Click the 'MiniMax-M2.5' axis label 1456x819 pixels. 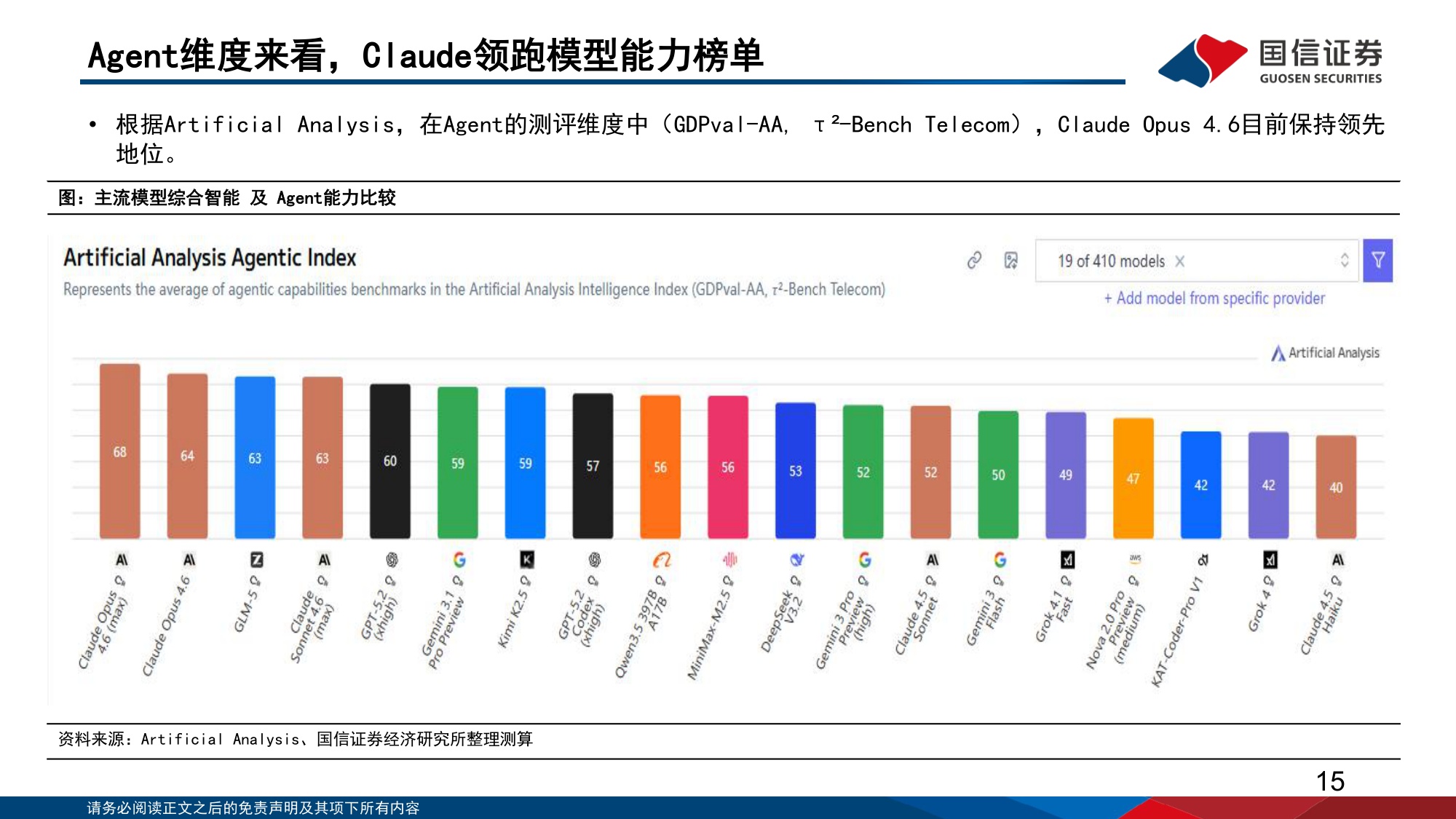(x=711, y=628)
